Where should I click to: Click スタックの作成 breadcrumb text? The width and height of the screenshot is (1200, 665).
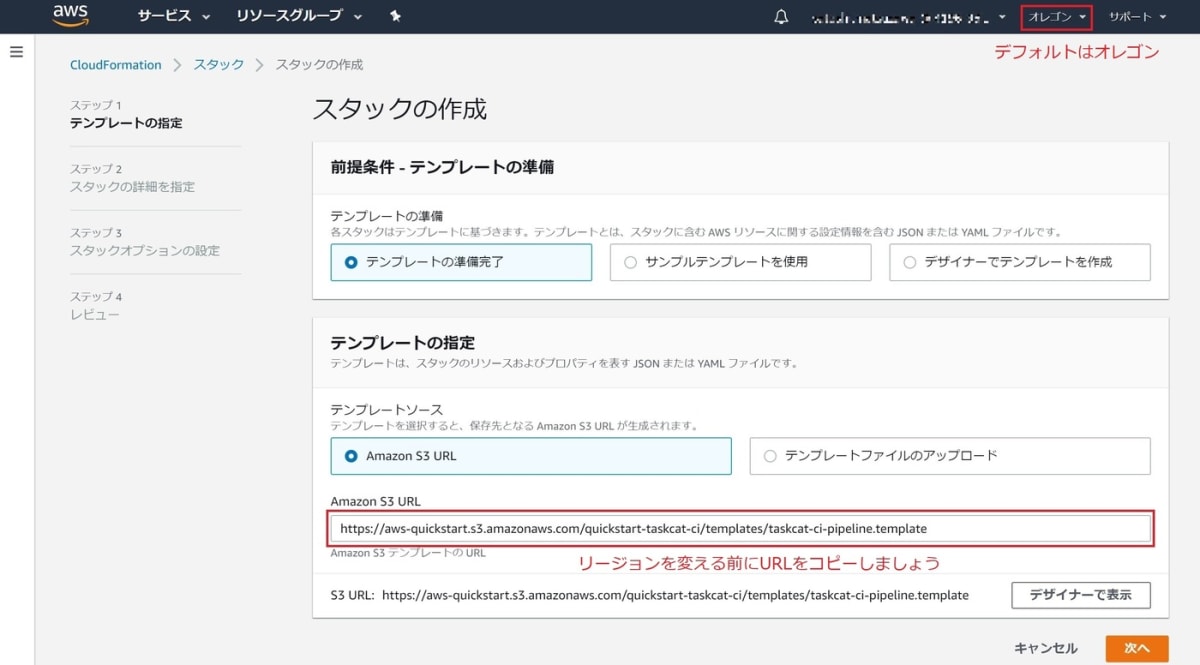(319, 65)
